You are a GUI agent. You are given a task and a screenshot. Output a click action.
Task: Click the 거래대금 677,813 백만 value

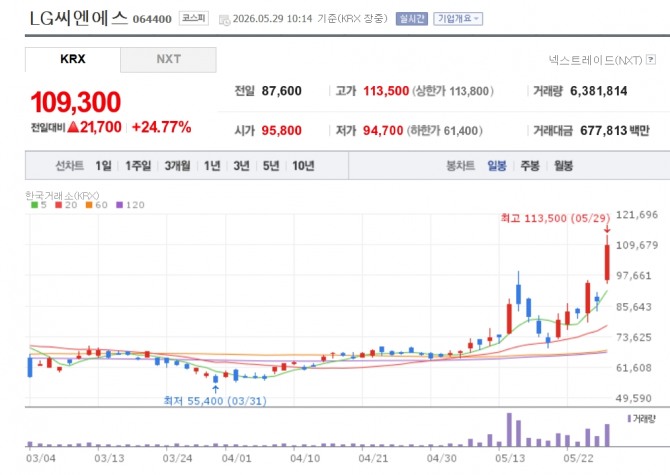[614, 130]
